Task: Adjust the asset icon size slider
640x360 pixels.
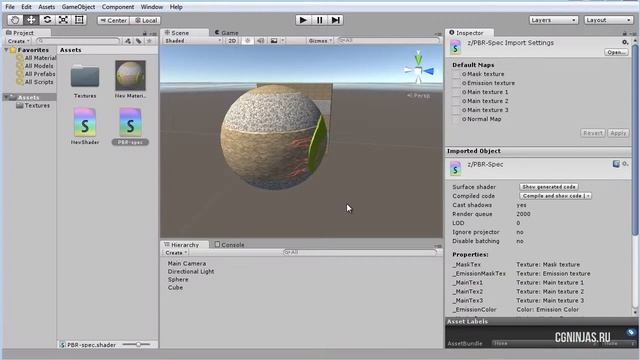Action: click(138, 345)
